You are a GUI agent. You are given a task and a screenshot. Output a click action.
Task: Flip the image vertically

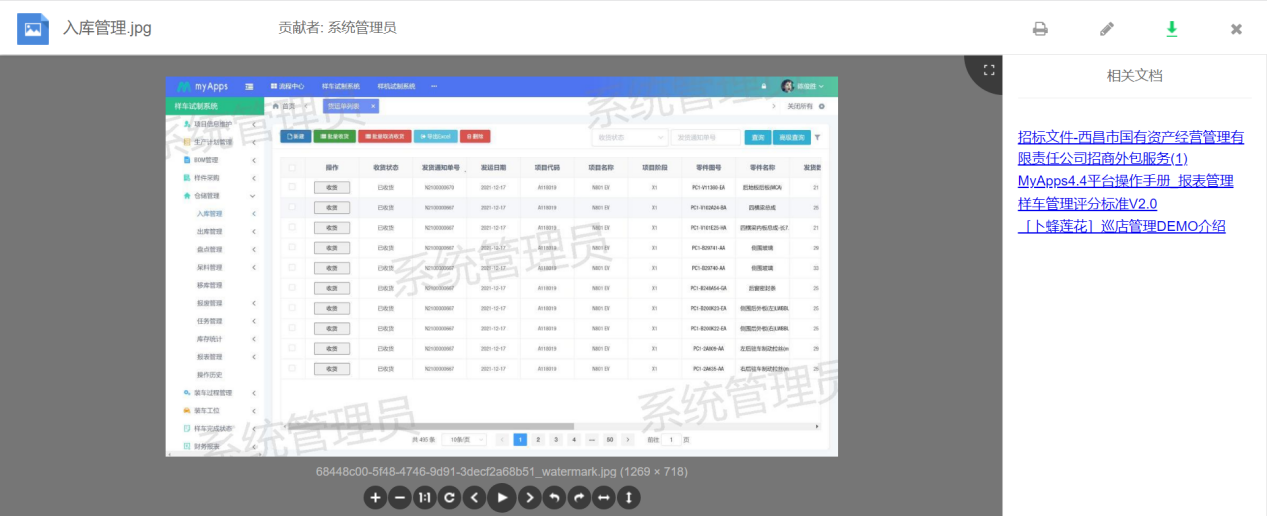click(x=629, y=497)
